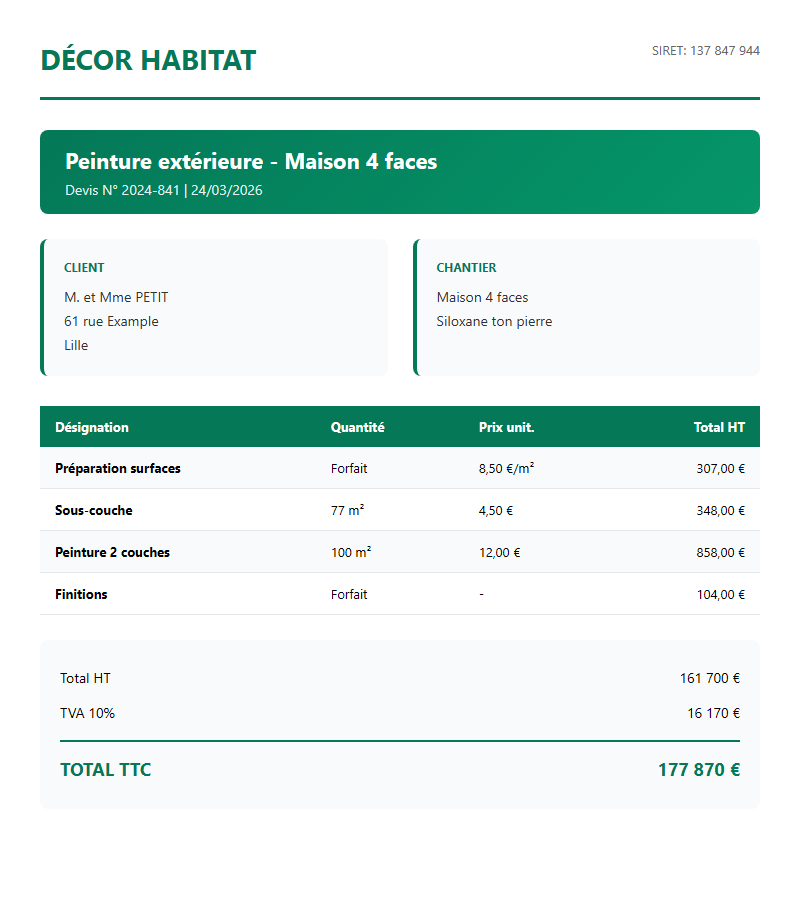Click the address '61 rue Example'

(111, 321)
